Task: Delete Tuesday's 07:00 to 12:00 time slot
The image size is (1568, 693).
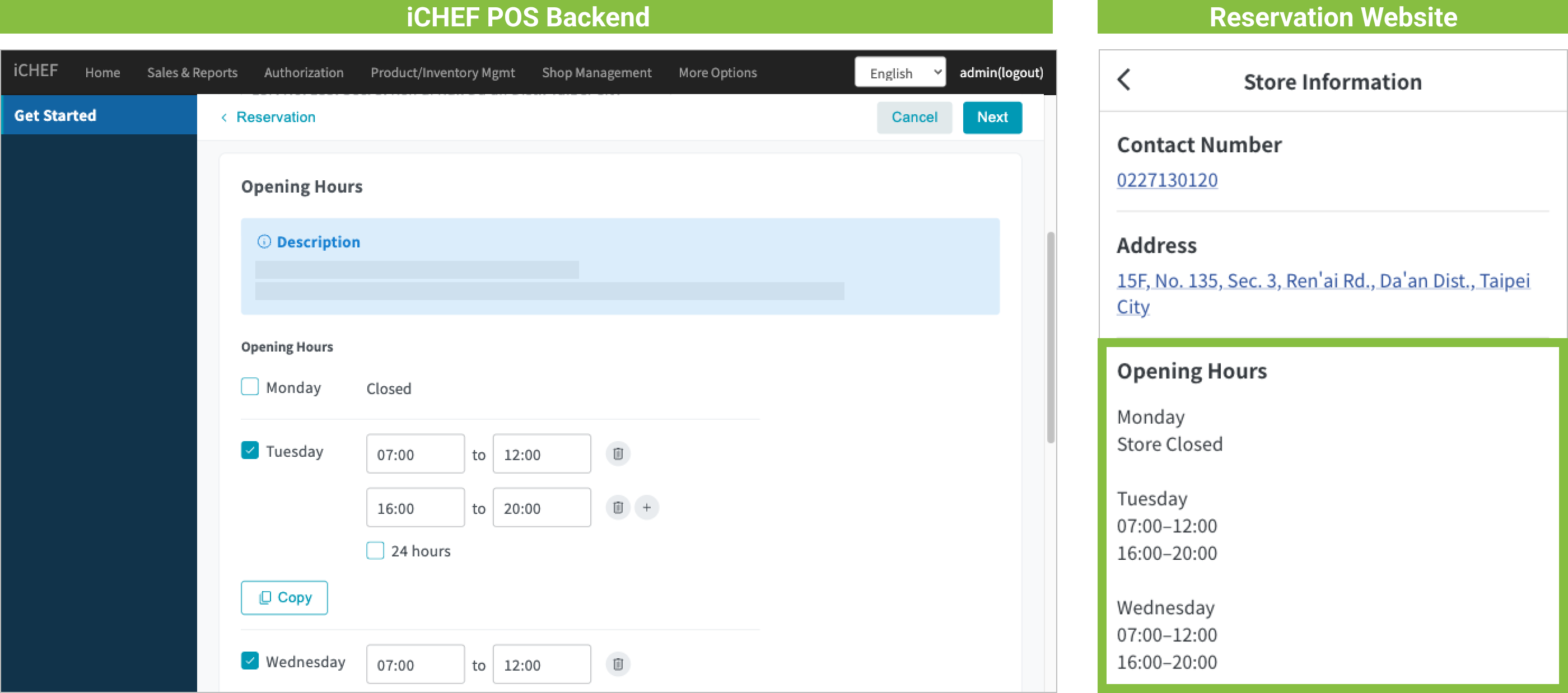Action: (x=617, y=454)
